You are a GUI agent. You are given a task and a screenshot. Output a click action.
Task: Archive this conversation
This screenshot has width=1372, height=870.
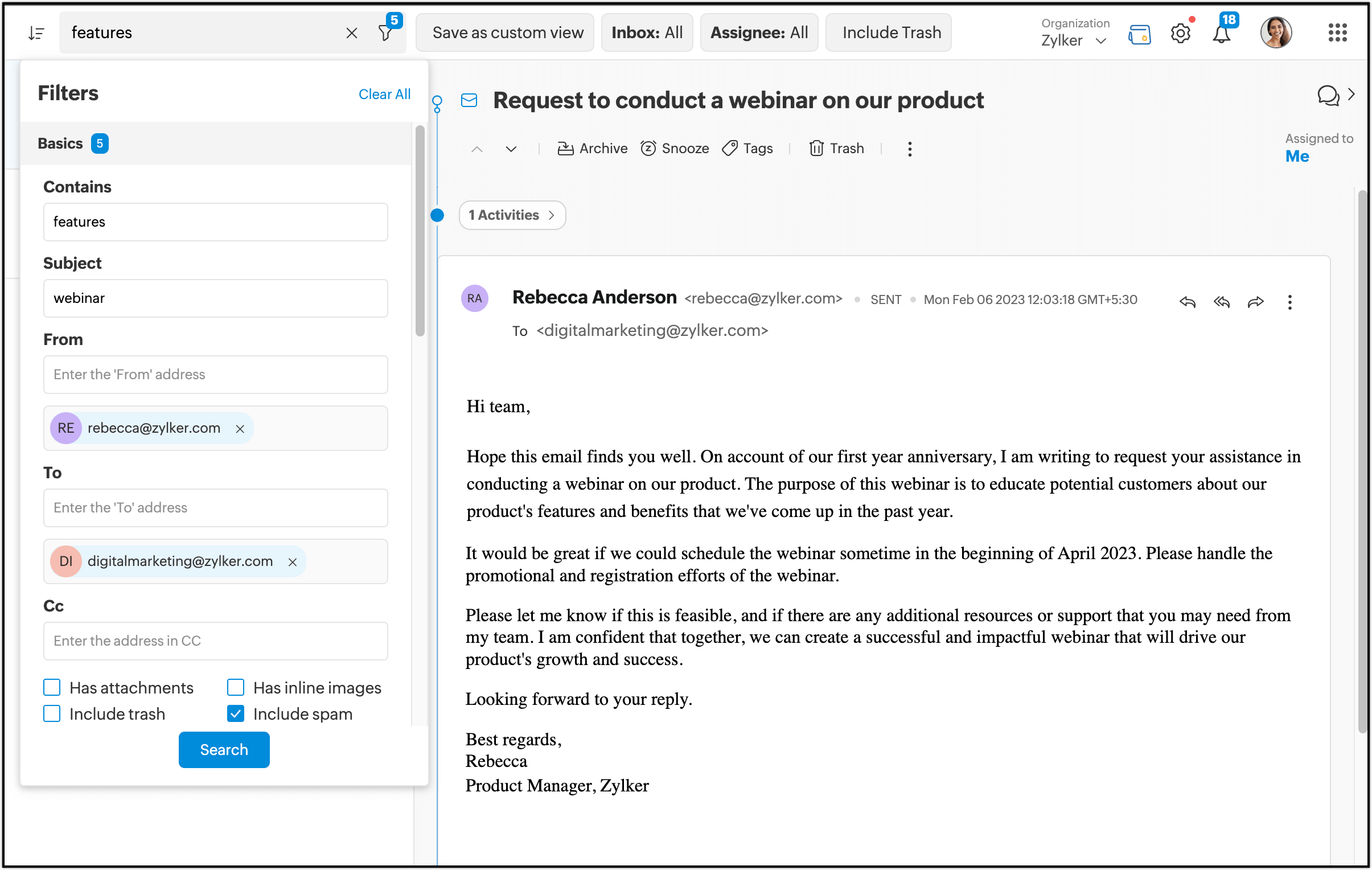[x=592, y=149]
